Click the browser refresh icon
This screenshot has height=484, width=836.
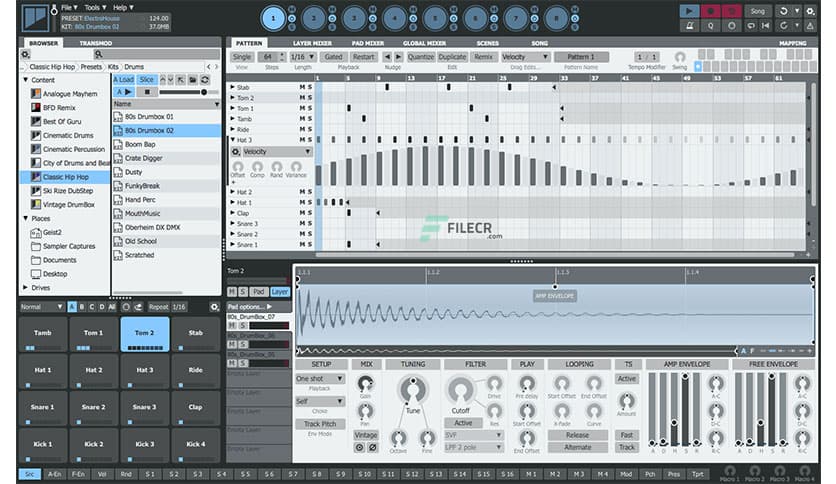pyautogui.click(x=206, y=79)
